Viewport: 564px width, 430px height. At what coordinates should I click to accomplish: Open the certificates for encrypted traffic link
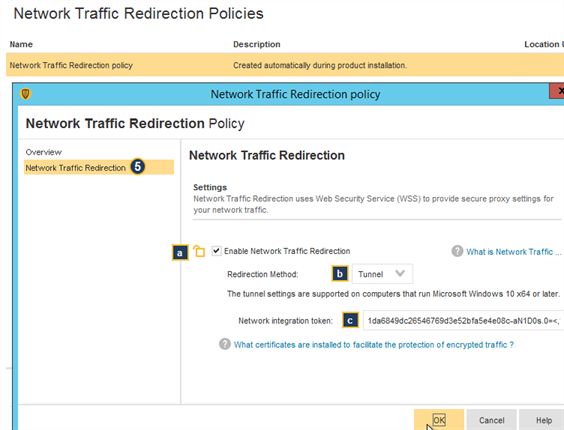pos(373,344)
